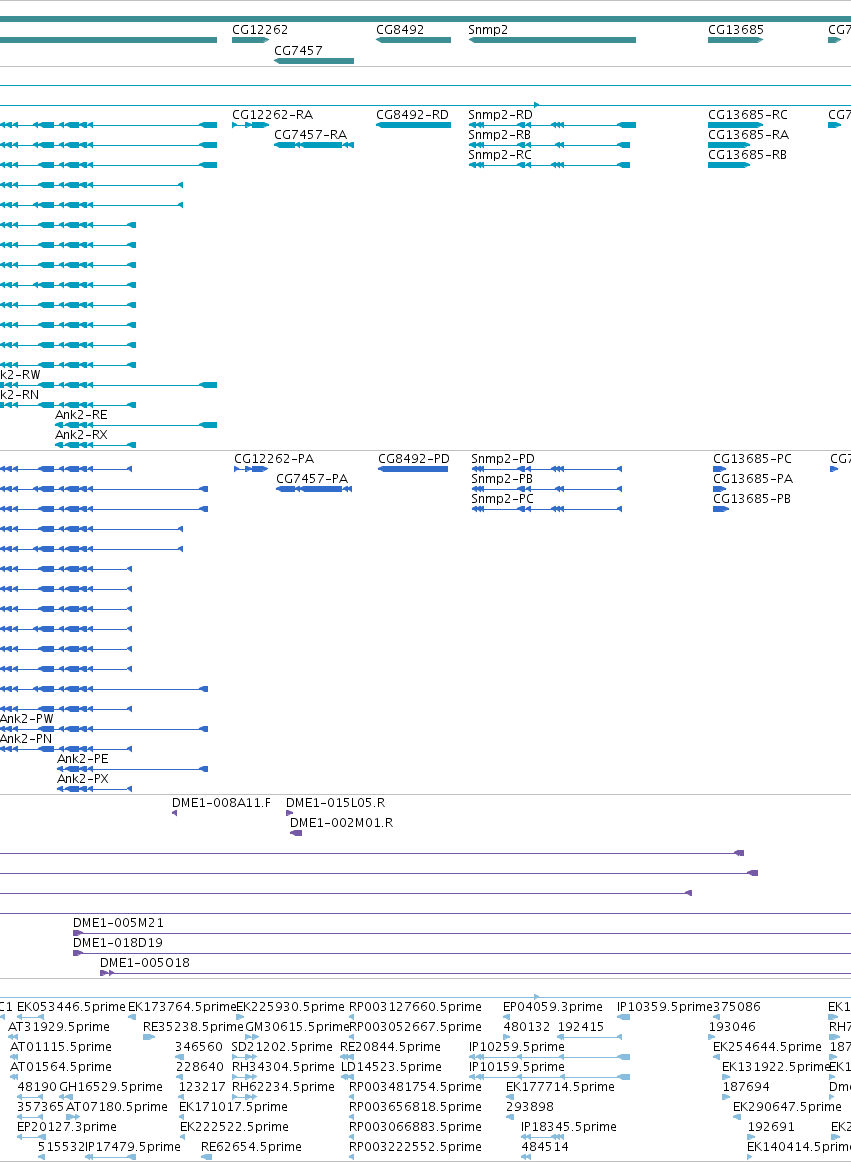This screenshot has height=1162, width=851.
Task: Click protein label CG13685-PB
Action: click(x=752, y=499)
